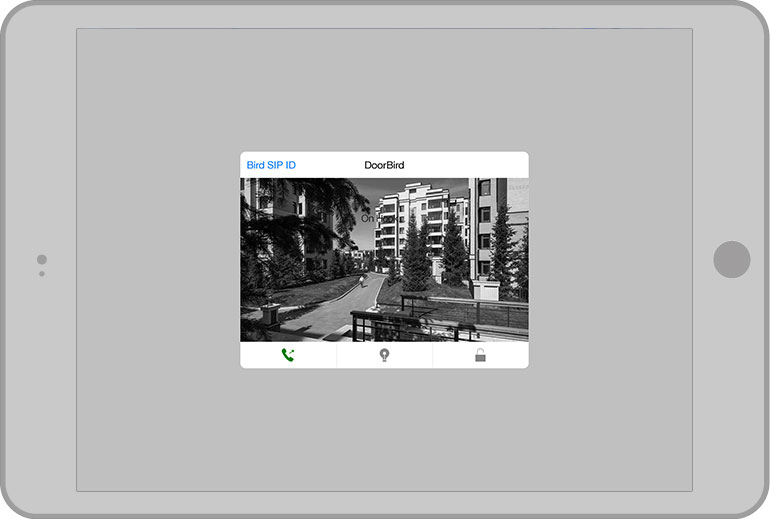
Task: Click the 'On Hook' status text
Action: [x=372, y=218]
